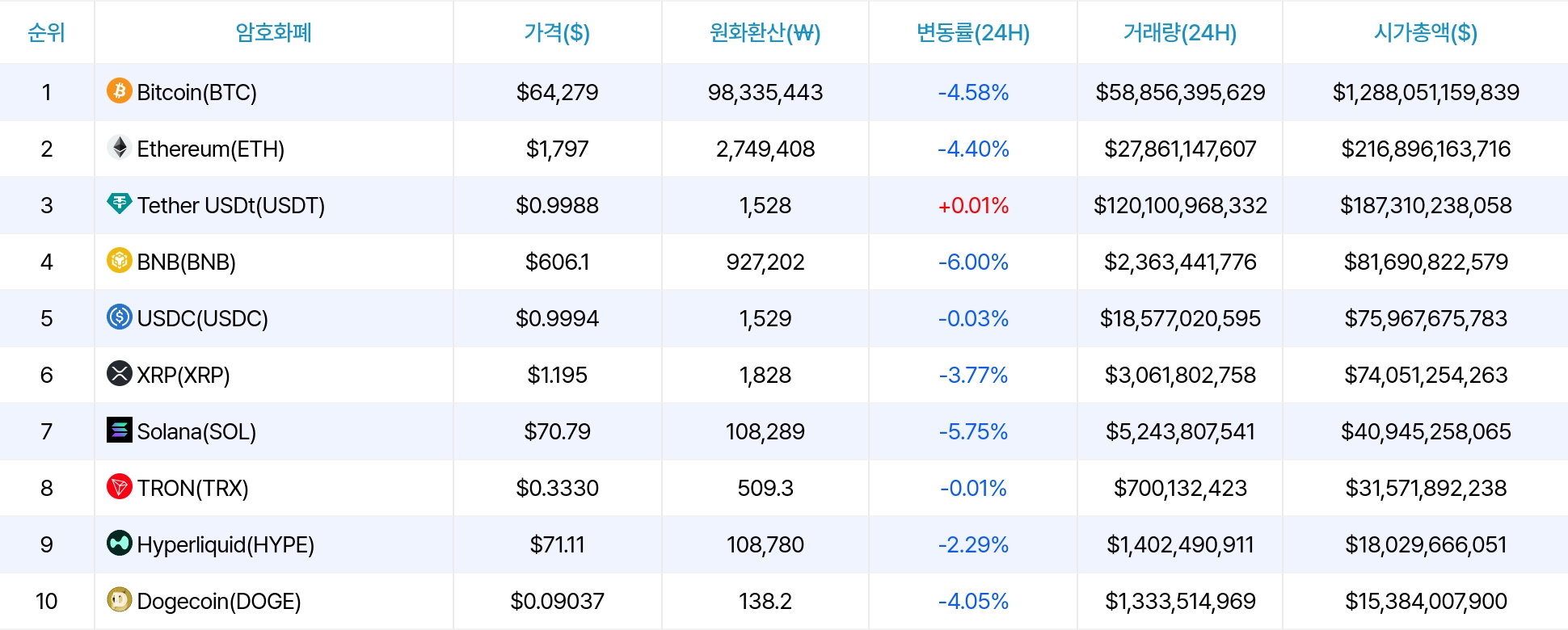Open the USDC(USDC) name link
The width and height of the screenshot is (1568, 630).
coord(203,318)
